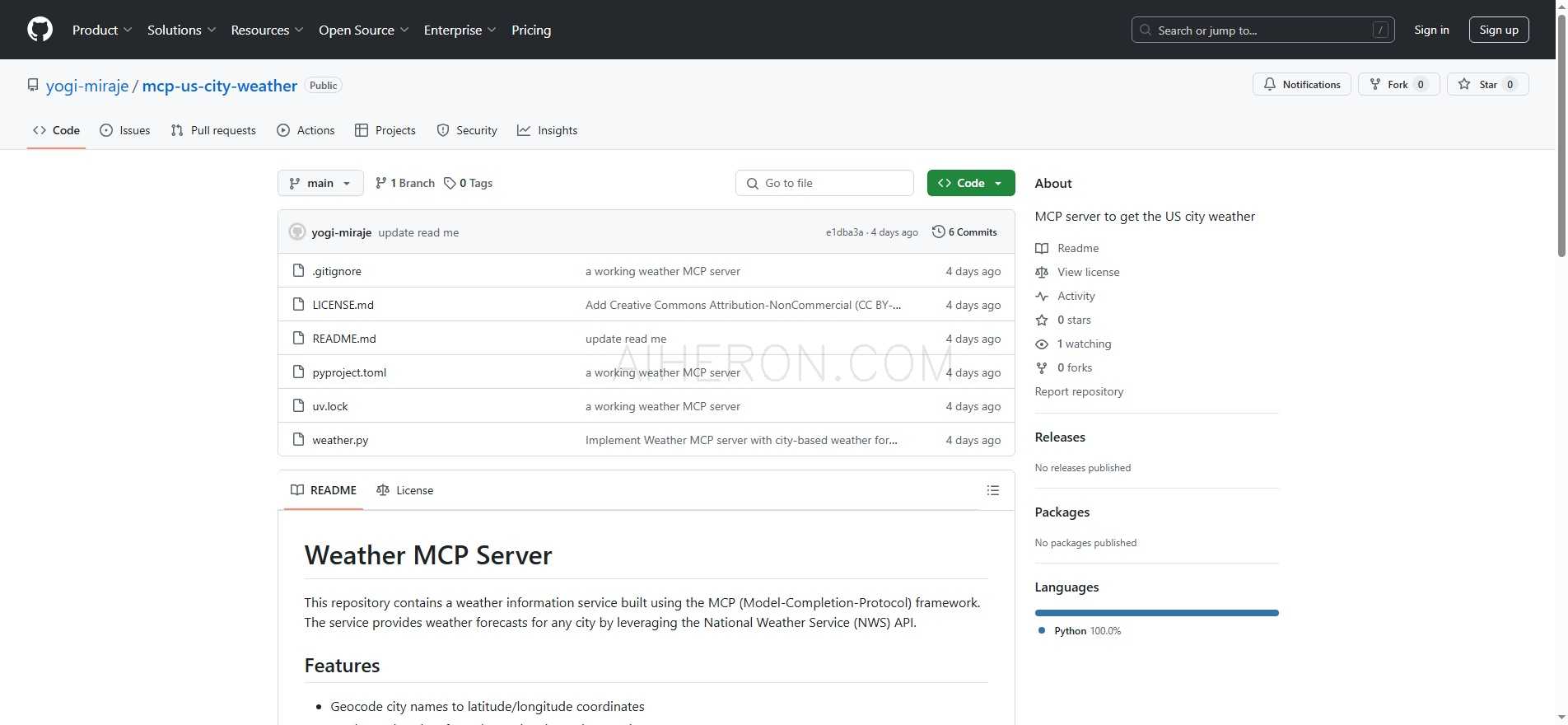Open the main branch selector dropdown
This screenshot has height=725, width=1568.
(x=320, y=183)
